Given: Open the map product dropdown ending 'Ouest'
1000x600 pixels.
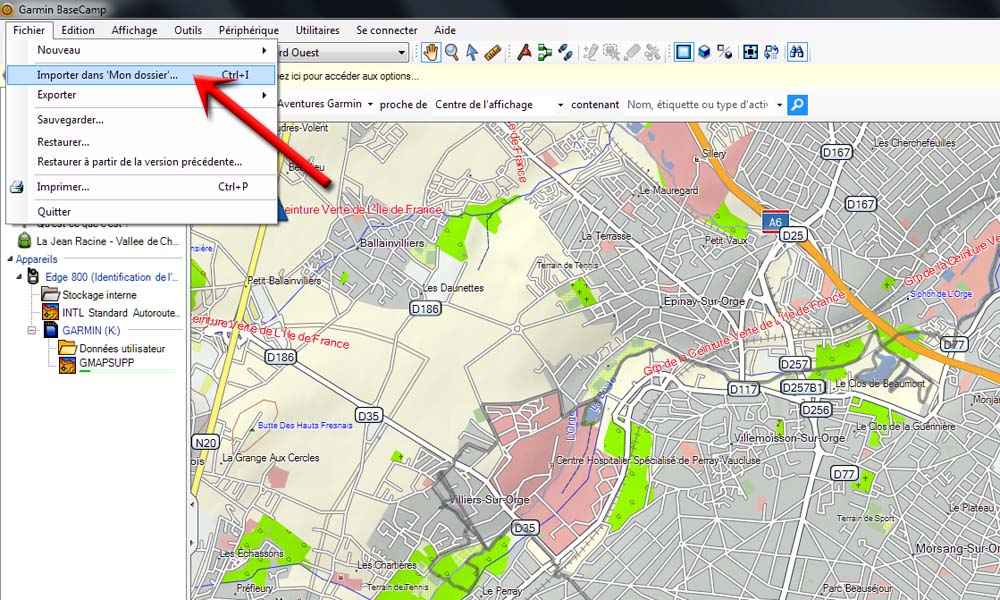Looking at the screenshot, I should click(401, 53).
